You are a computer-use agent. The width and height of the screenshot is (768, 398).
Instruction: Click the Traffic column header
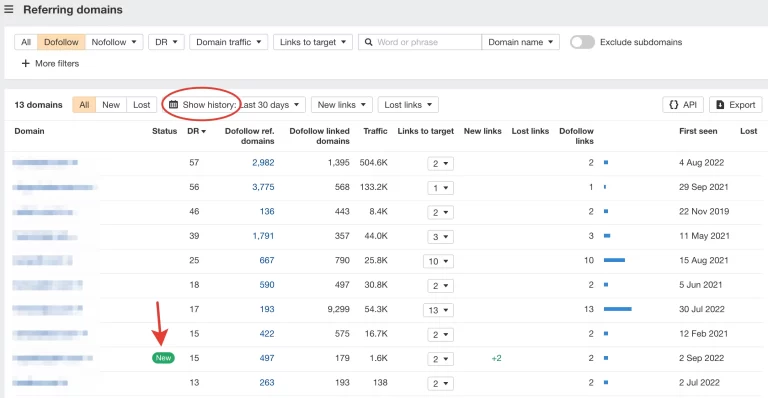(375, 131)
